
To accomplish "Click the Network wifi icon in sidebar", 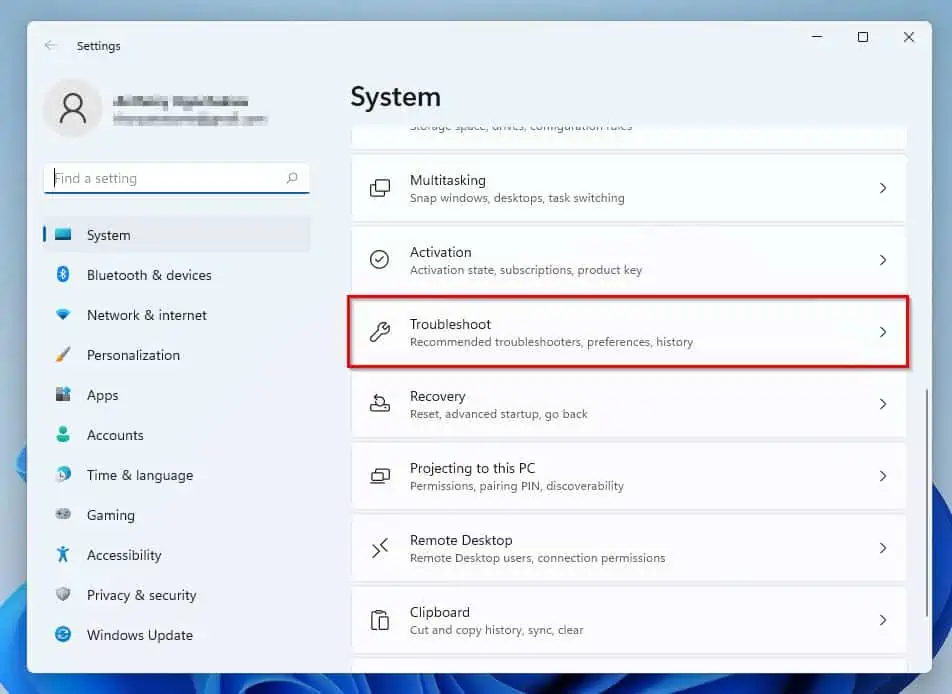I will (x=63, y=315).
